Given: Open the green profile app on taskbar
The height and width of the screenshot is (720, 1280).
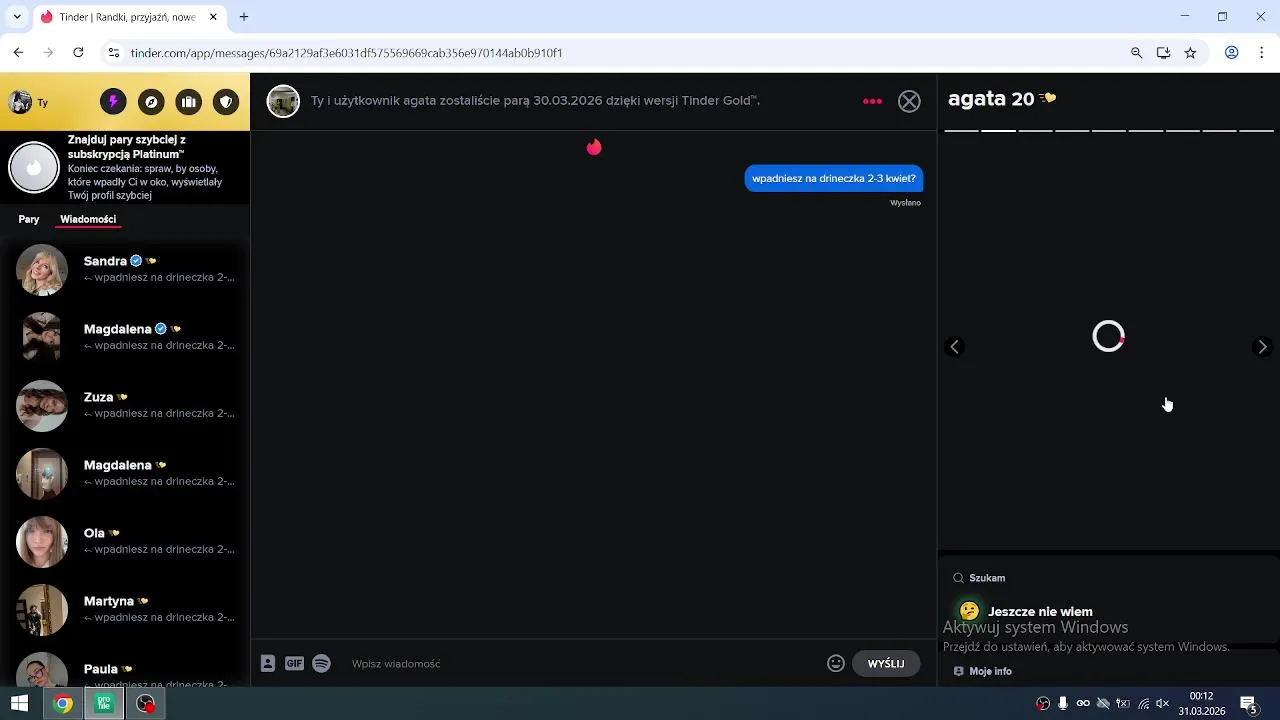Looking at the screenshot, I should click(x=104, y=704).
